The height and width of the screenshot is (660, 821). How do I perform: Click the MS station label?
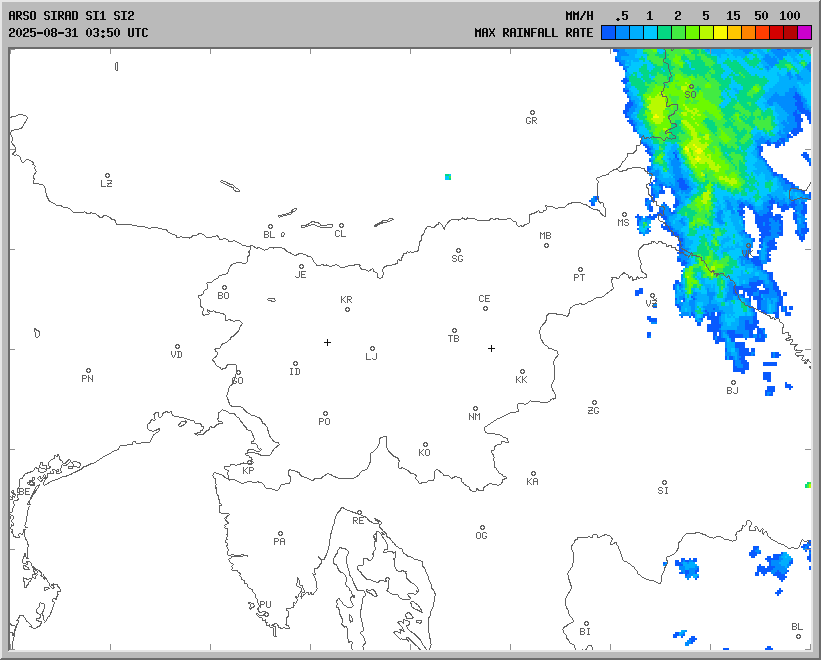pyautogui.click(x=623, y=223)
